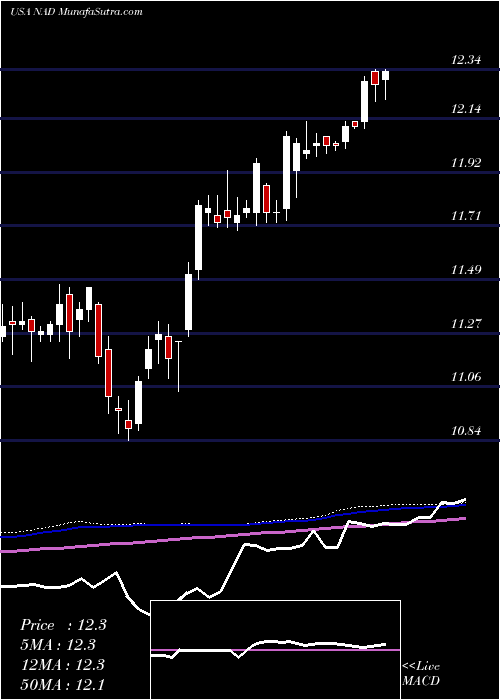Click the long red candle falling to 11.06
The height and width of the screenshot is (700, 500).
click(108, 373)
